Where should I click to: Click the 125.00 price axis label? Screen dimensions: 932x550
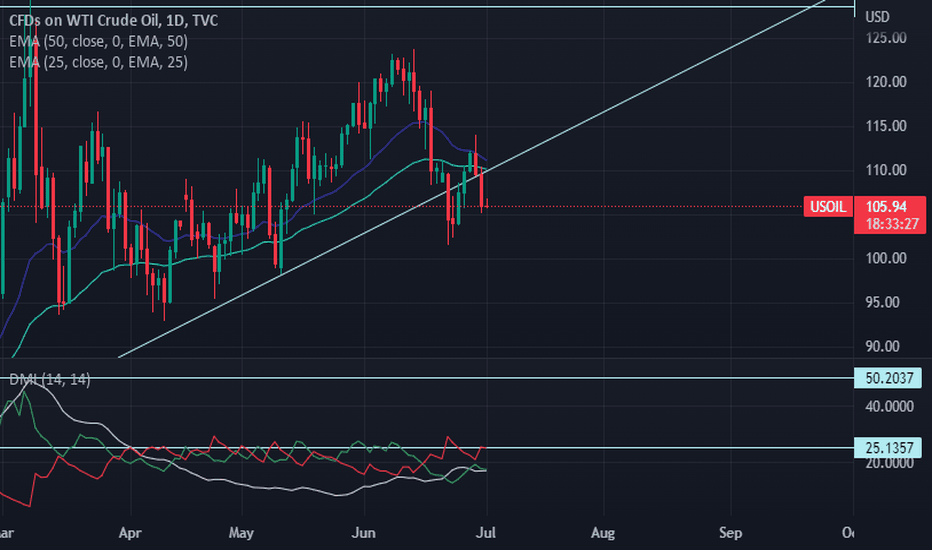click(x=886, y=38)
